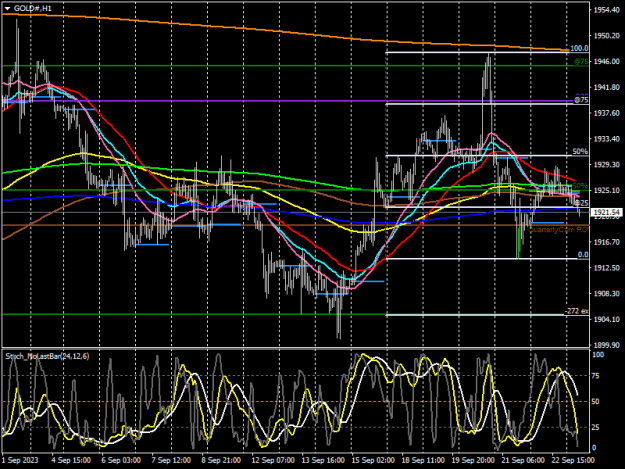Click the Stoch_NoLastBar(24,12,6) indicator label

pyautogui.click(x=47, y=356)
